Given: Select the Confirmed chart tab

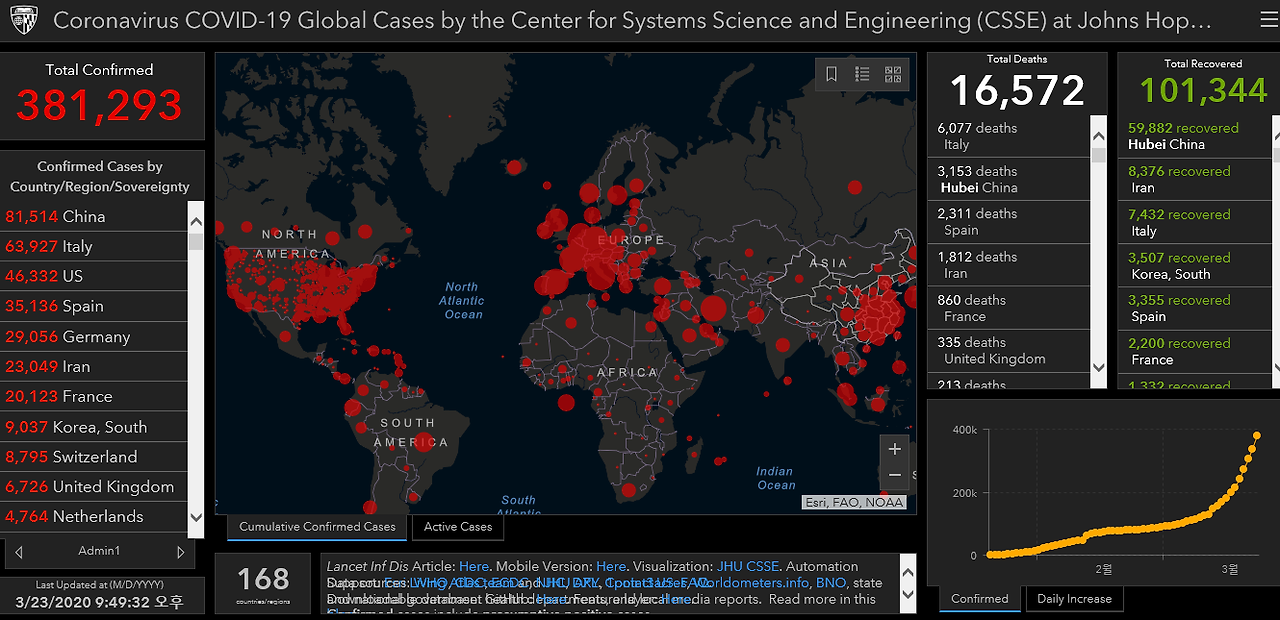Looking at the screenshot, I should point(980,599).
